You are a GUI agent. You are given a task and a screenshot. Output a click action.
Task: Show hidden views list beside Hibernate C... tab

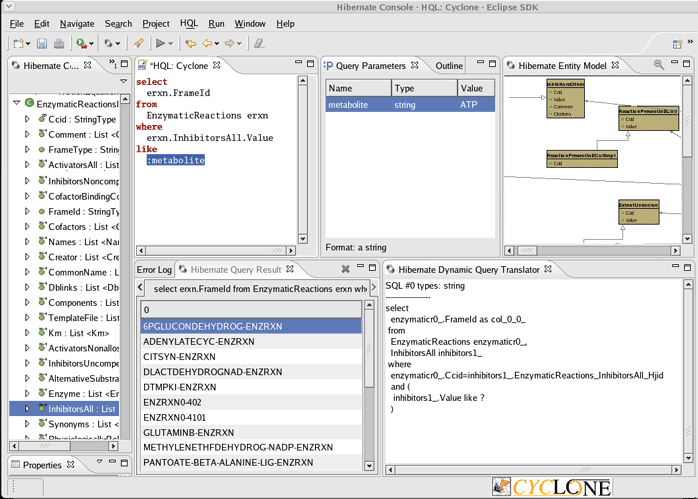[x=113, y=64]
